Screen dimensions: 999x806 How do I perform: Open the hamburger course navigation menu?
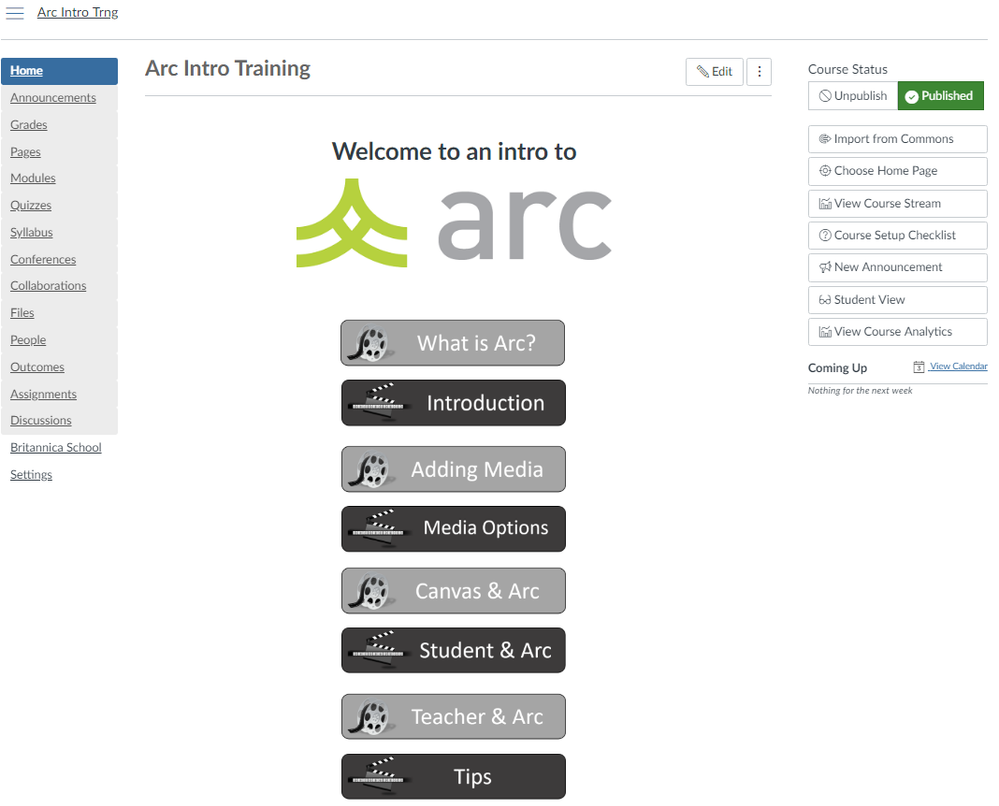[15, 13]
